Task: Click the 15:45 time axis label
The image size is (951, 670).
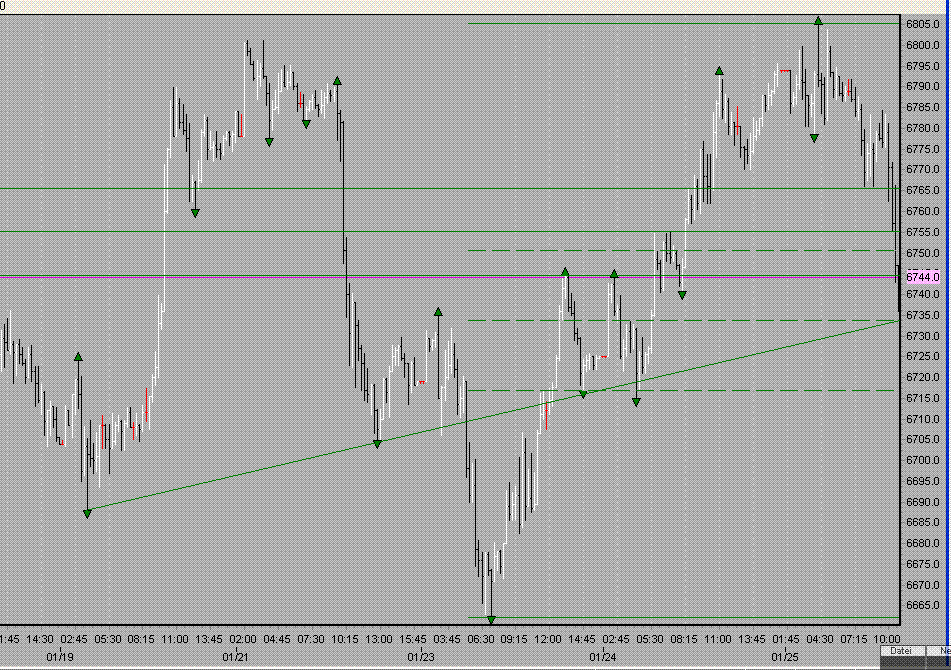Action: pos(412,639)
